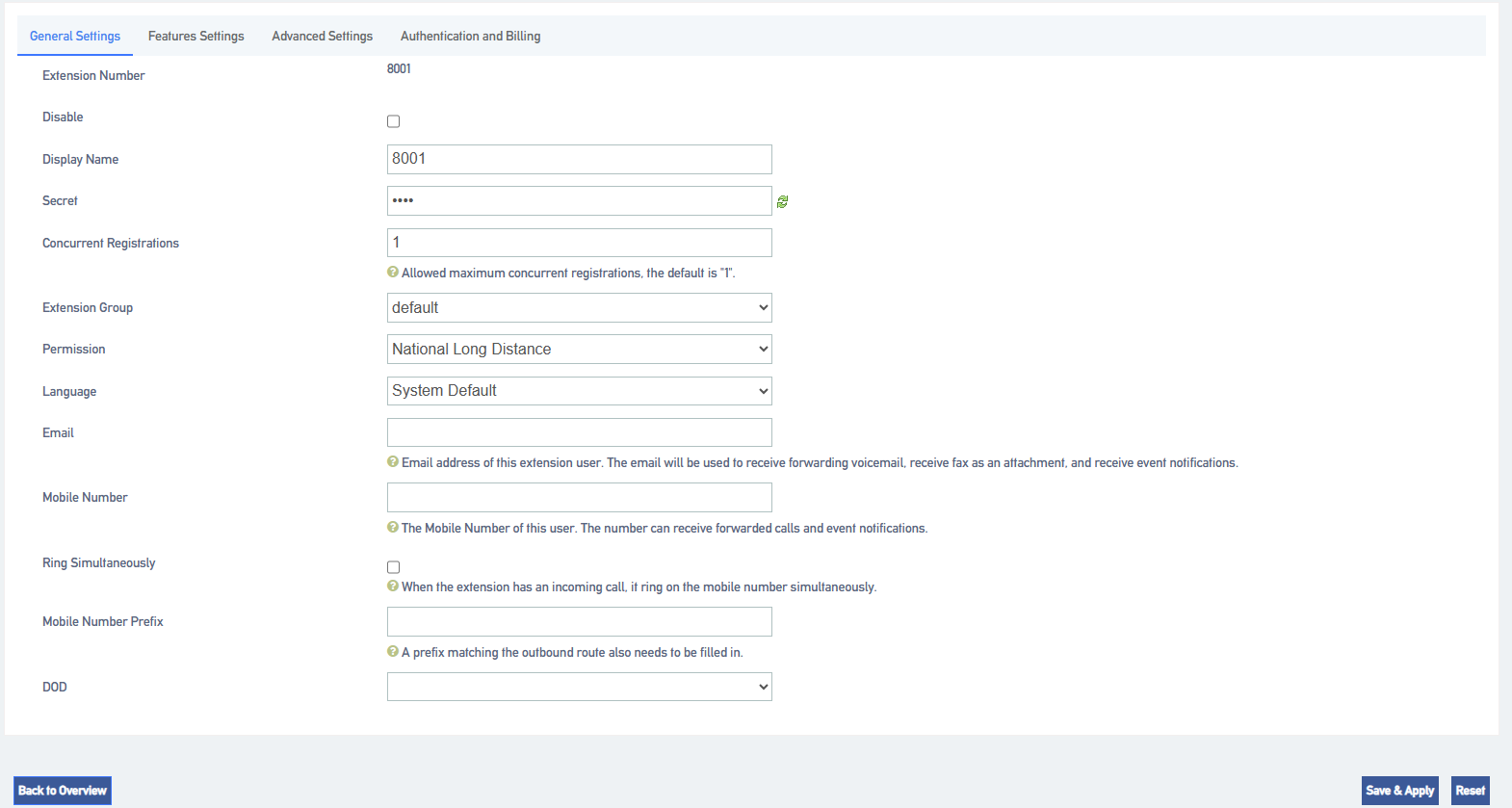This screenshot has width=1512, height=808.
Task: Focus the Mobile Number Prefix field
Action: (x=580, y=621)
